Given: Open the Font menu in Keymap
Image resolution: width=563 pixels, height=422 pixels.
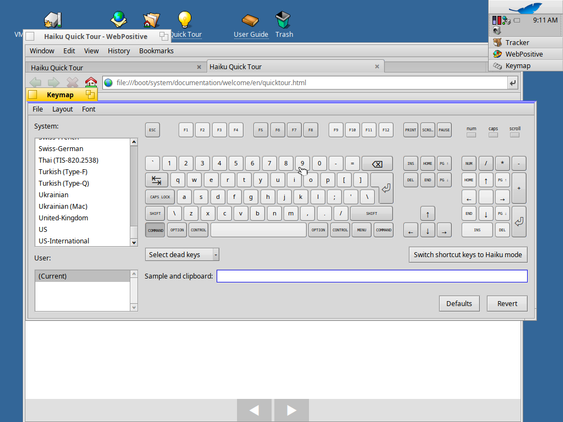Looking at the screenshot, I should tap(88, 109).
